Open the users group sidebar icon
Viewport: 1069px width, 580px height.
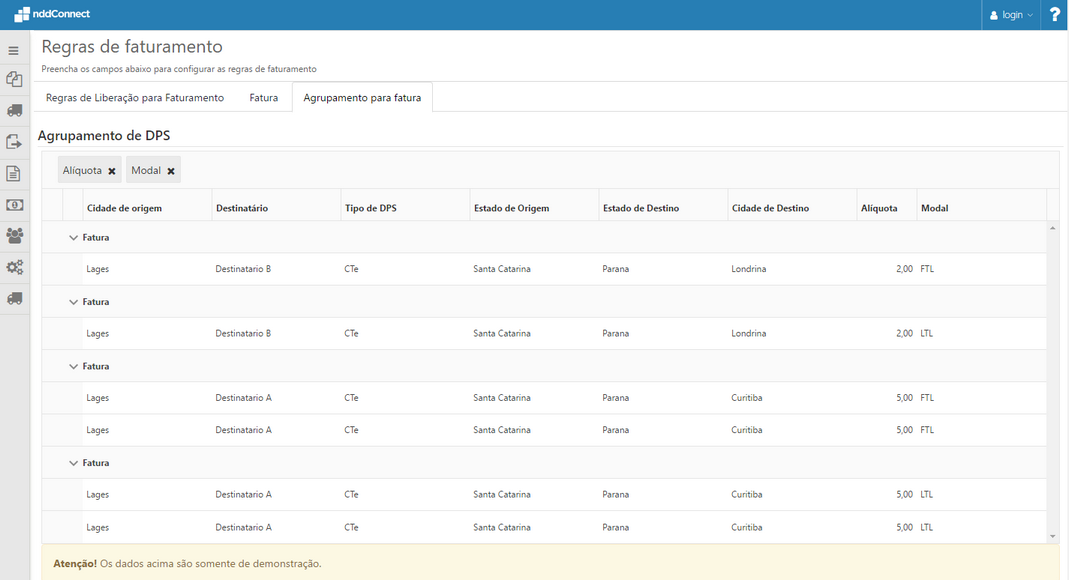pyautogui.click(x=14, y=236)
